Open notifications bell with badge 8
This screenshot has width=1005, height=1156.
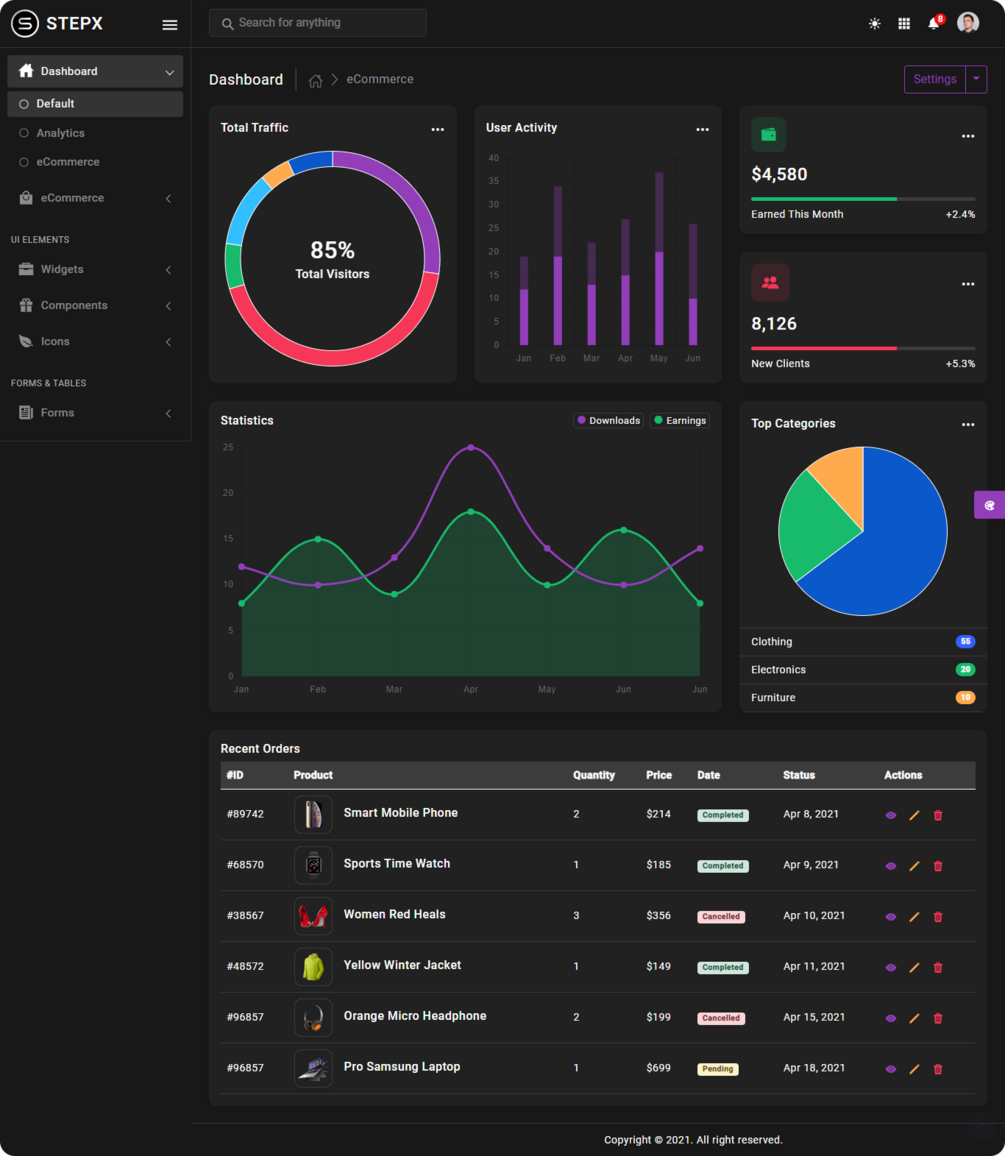click(934, 23)
